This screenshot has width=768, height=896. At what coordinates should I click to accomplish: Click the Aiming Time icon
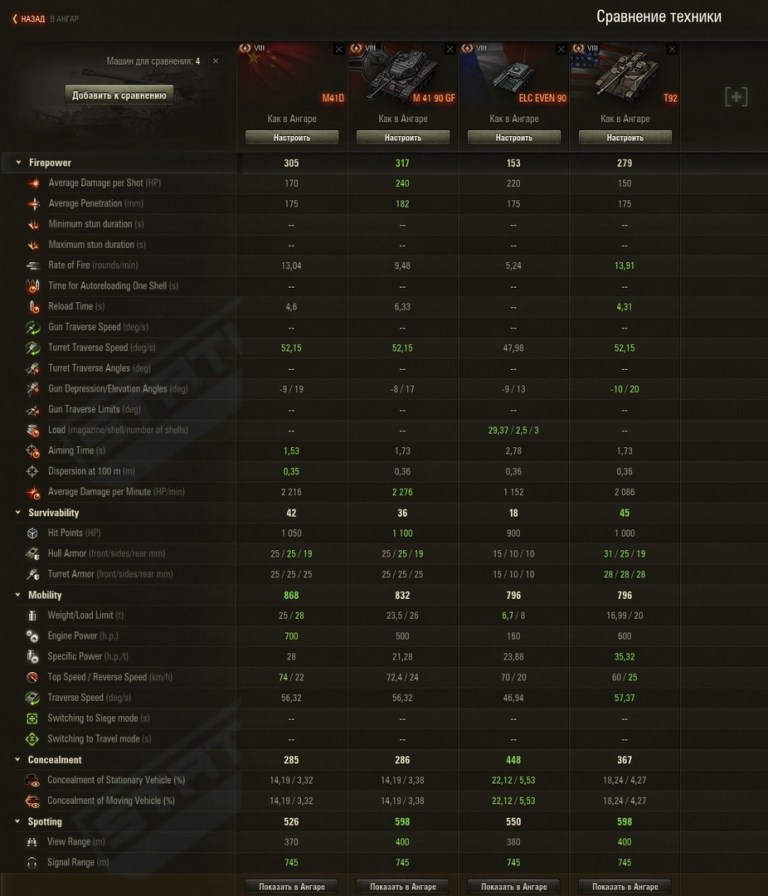(33, 451)
